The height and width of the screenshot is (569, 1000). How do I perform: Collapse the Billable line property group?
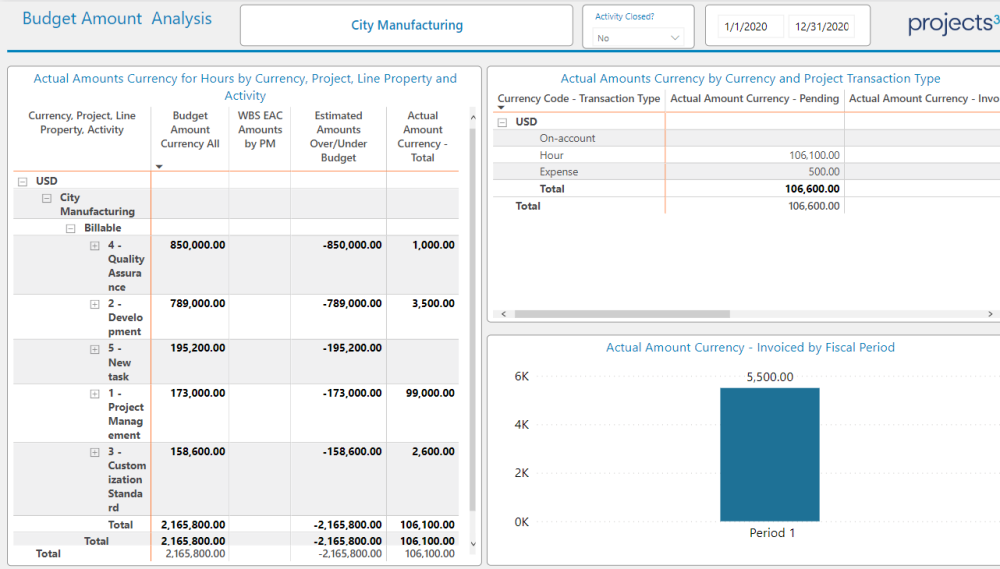point(70,228)
